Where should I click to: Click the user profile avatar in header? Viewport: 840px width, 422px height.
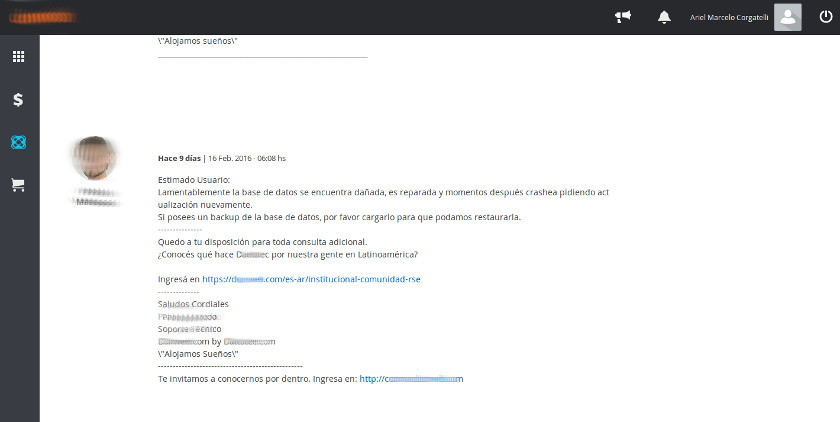point(788,17)
